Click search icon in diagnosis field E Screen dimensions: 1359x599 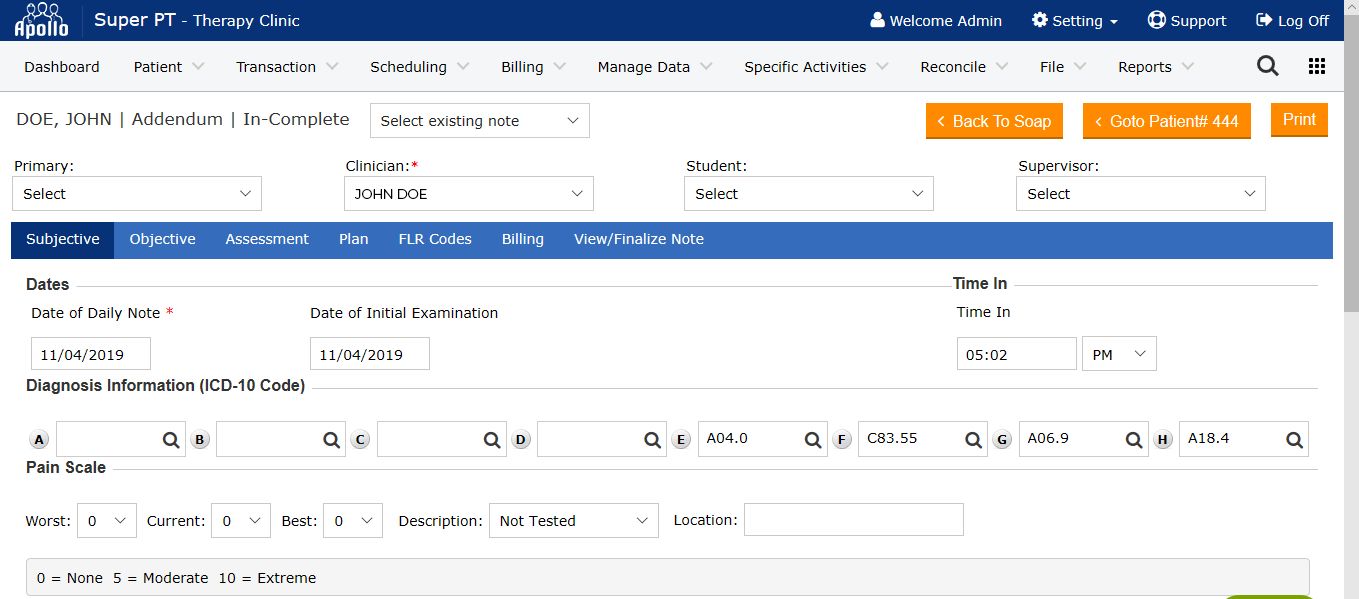(813, 439)
